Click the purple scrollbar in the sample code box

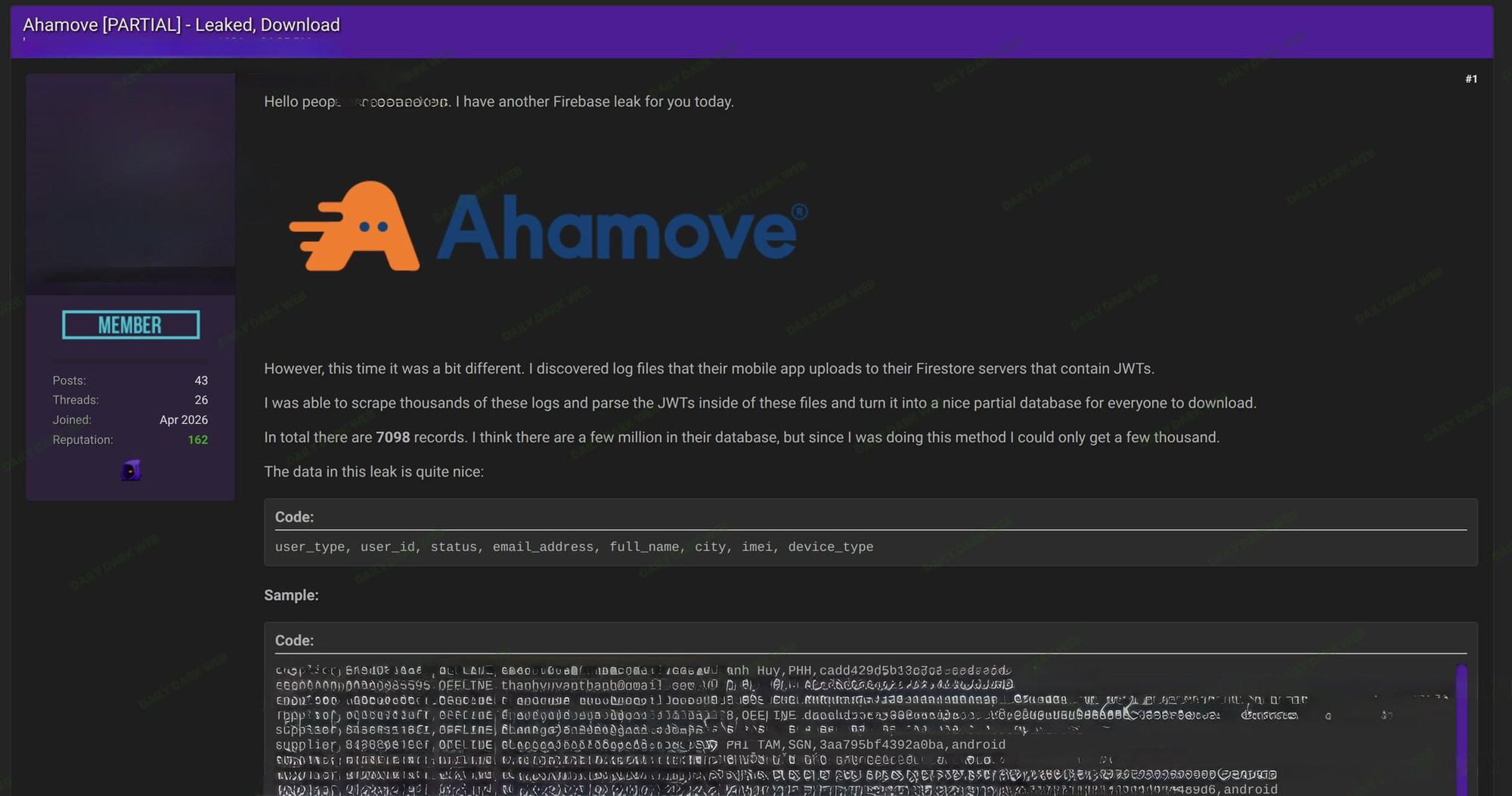click(x=1461, y=729)
